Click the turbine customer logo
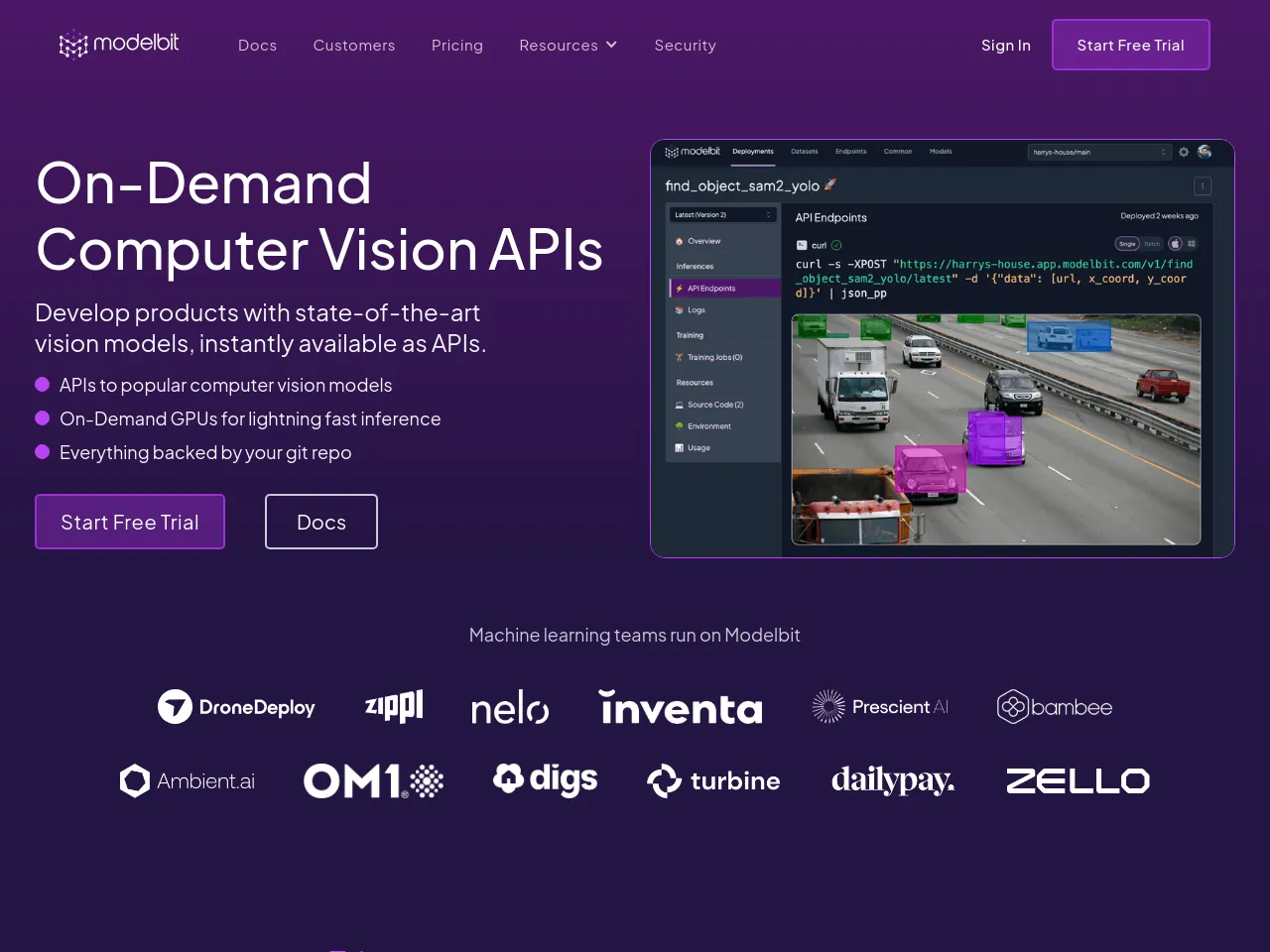Screen dimensions: 1270x952 pos(713,781)
